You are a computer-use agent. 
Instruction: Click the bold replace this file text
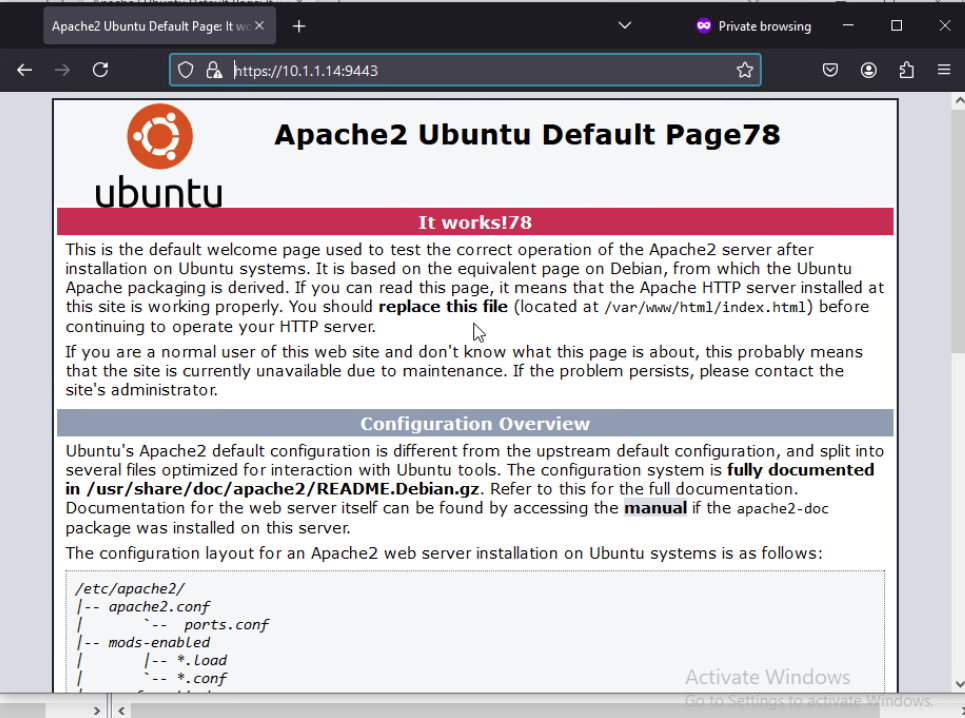[x=443, y=306]
